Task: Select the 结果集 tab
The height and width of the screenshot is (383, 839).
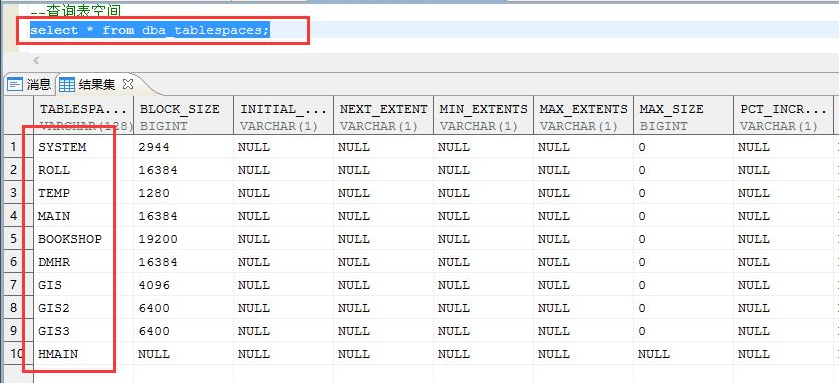Action: click(x=97, y=84)
